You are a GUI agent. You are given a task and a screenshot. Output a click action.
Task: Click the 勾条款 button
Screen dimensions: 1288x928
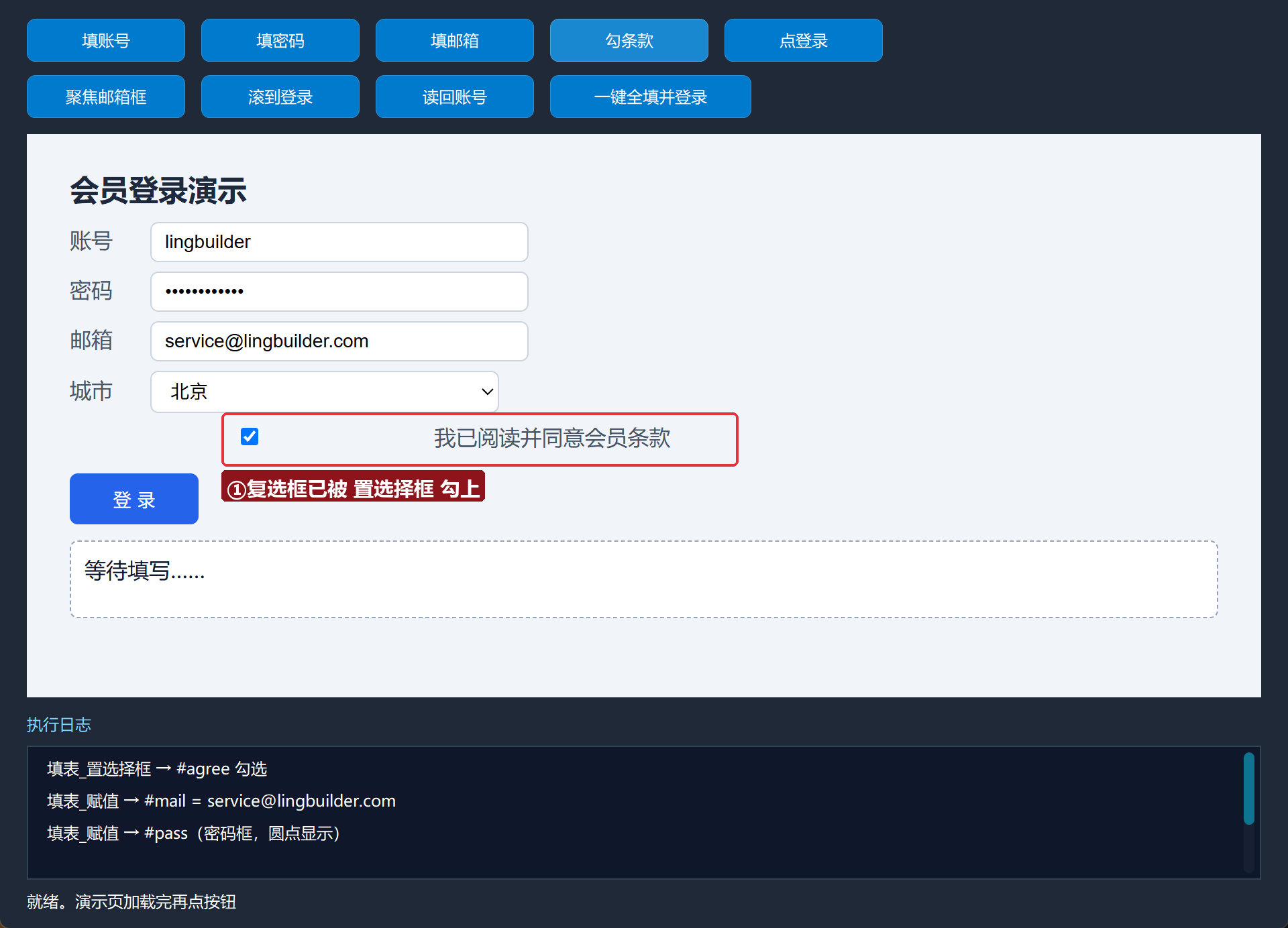coord(629,40)
